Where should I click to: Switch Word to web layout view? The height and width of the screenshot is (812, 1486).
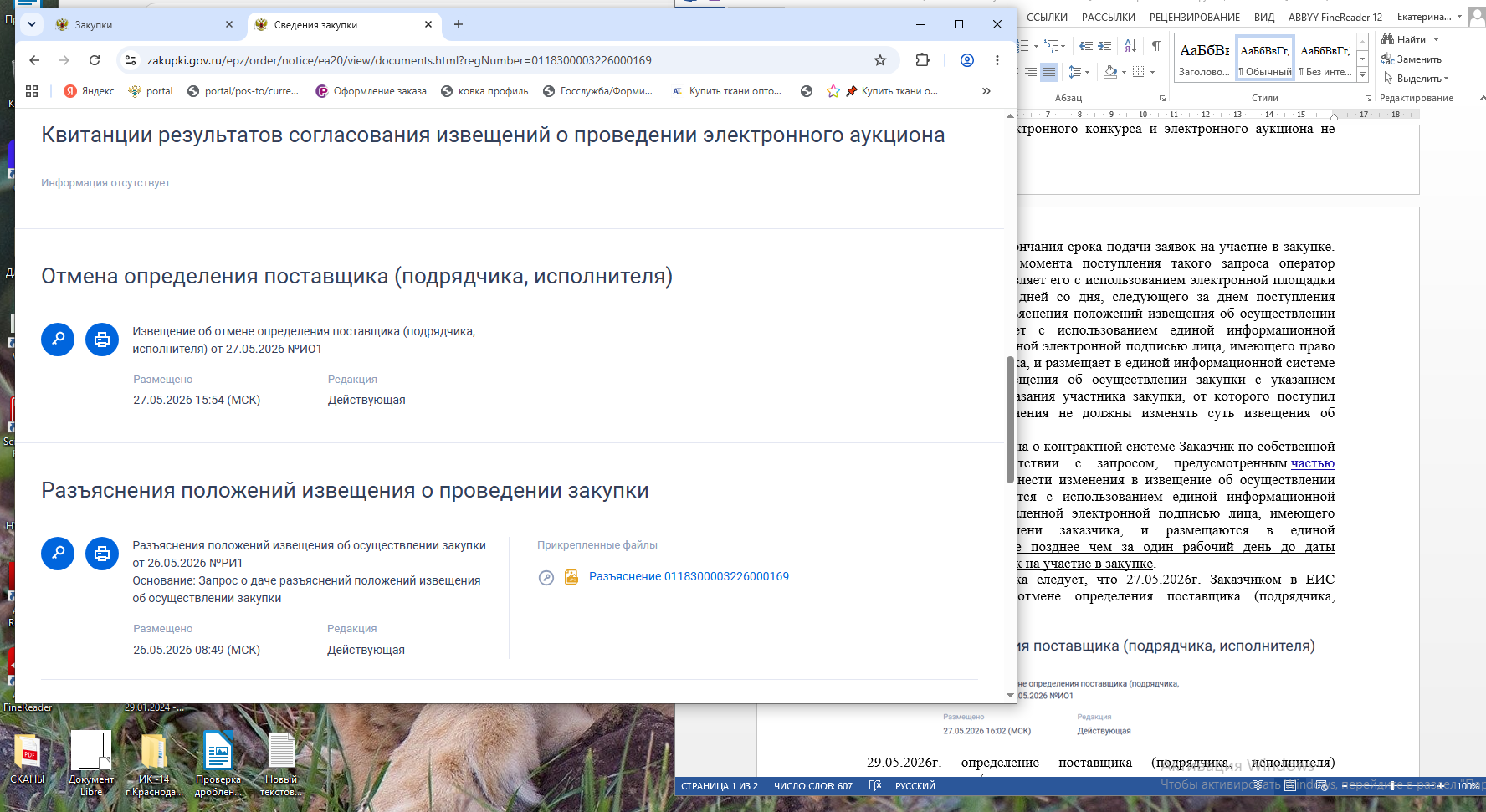coord(1321,786)
